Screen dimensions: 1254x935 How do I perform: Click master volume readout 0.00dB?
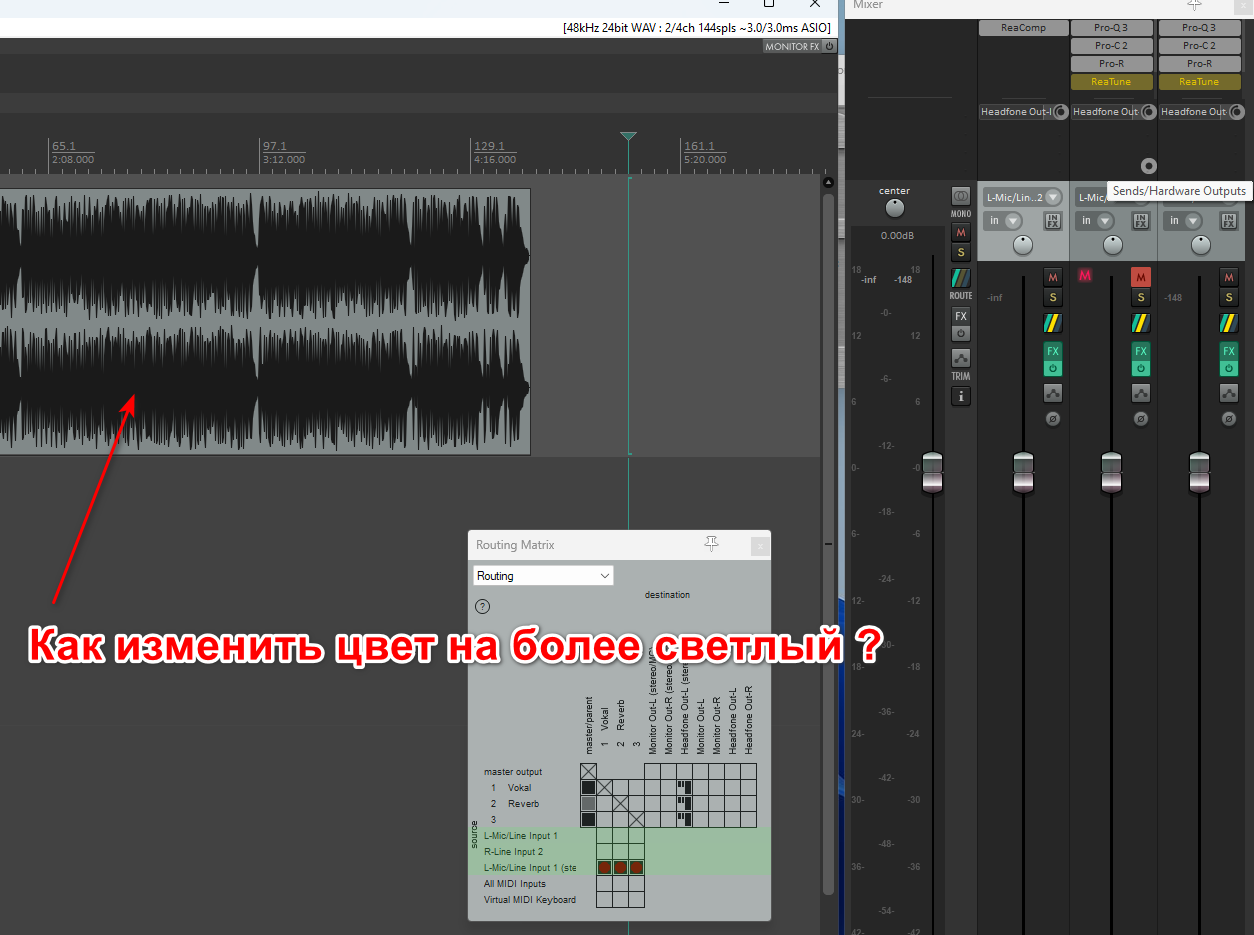pos(897,236)
